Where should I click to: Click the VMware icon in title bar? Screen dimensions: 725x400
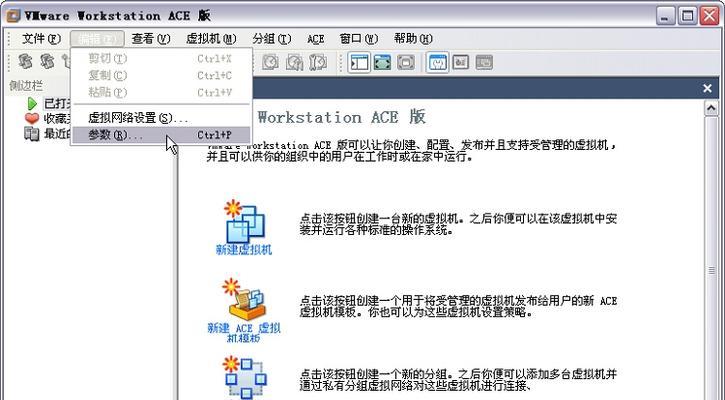[x=13, y=16]
